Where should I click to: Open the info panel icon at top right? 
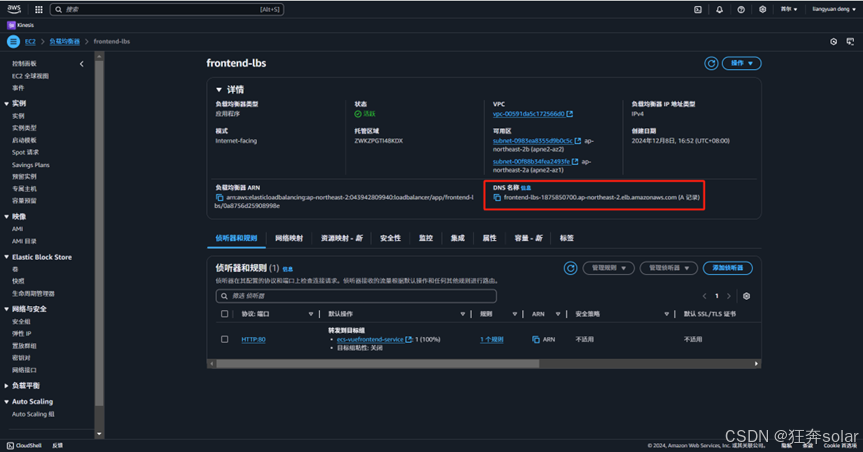833,41
